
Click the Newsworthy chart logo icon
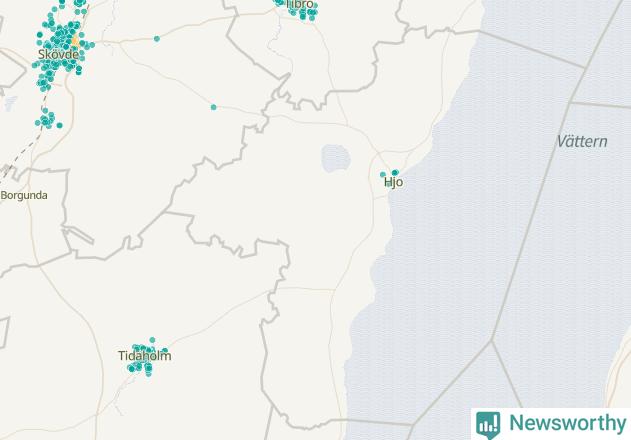tap(488, 425)
